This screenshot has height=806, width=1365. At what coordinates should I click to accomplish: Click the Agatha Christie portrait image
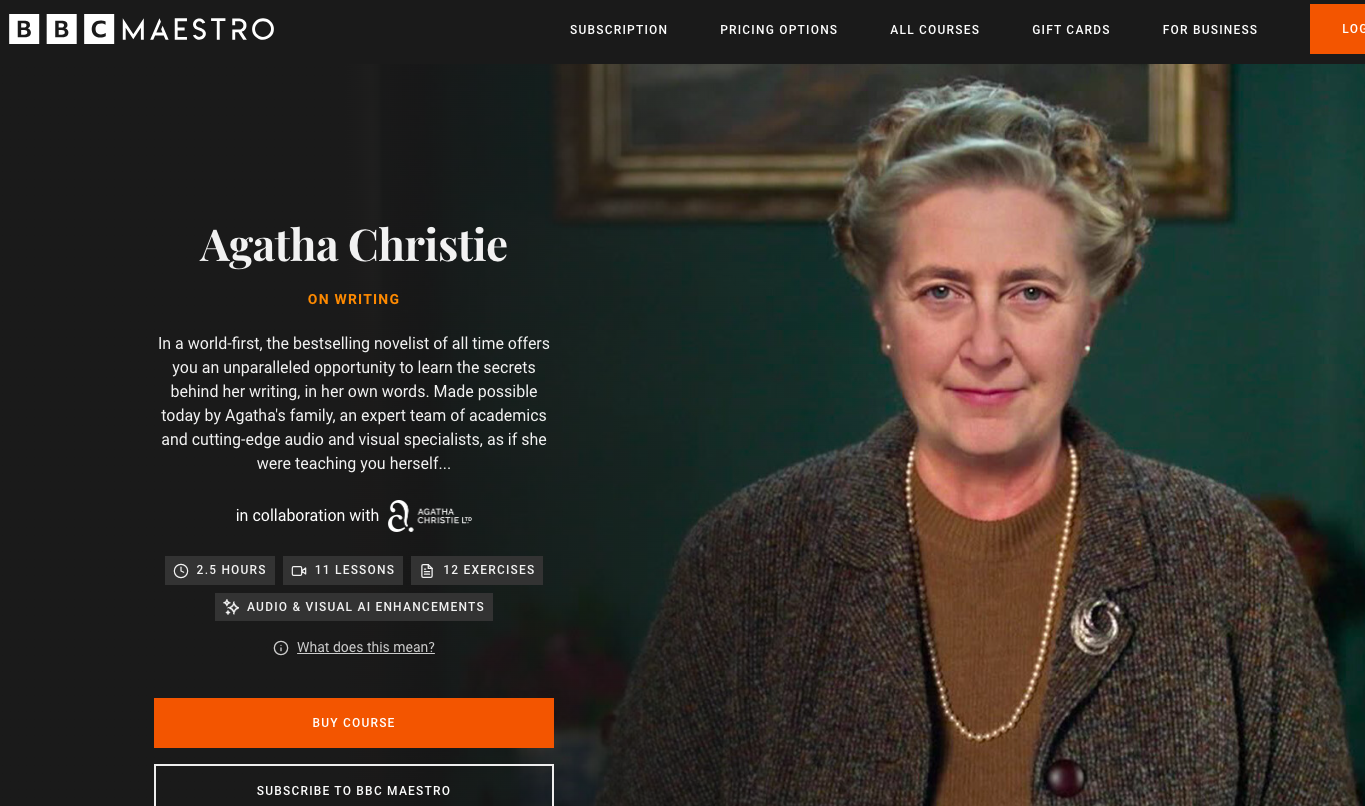coord(960,435)
